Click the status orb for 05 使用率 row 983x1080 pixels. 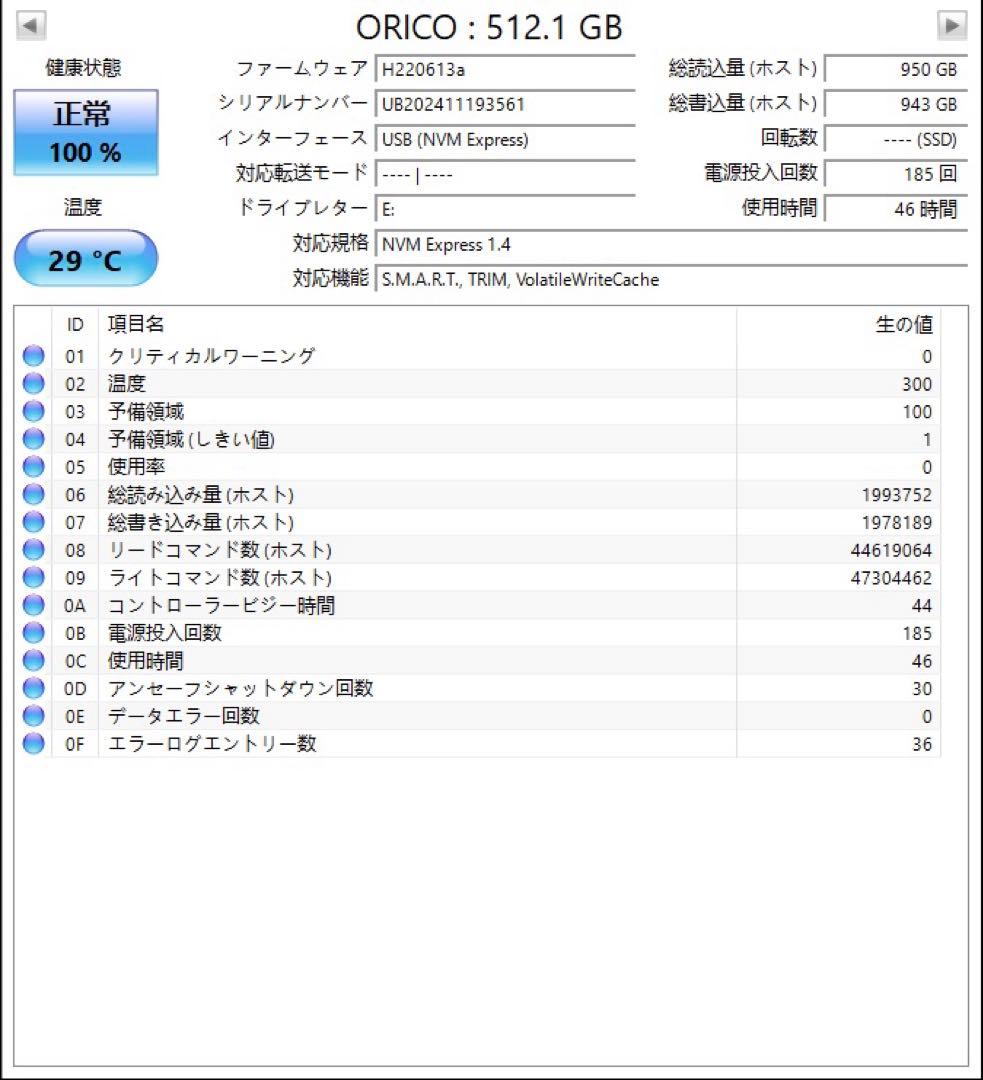[x=33, y=466]
